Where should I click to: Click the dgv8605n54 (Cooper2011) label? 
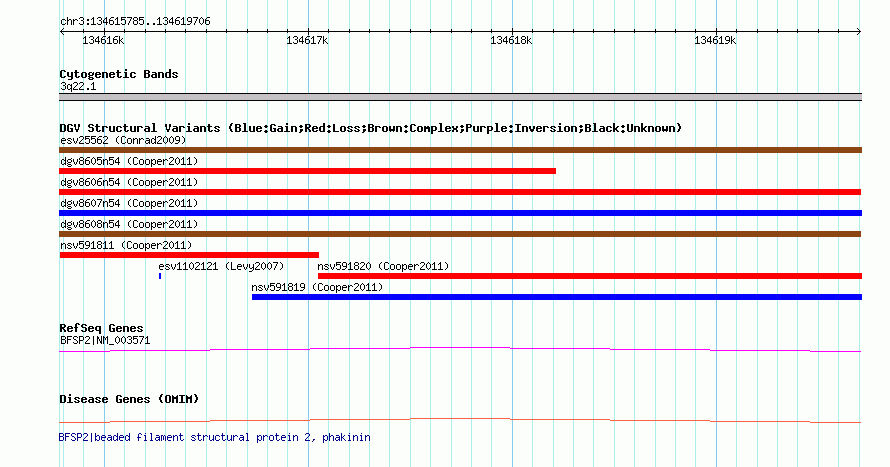click(x=129, y=161)
